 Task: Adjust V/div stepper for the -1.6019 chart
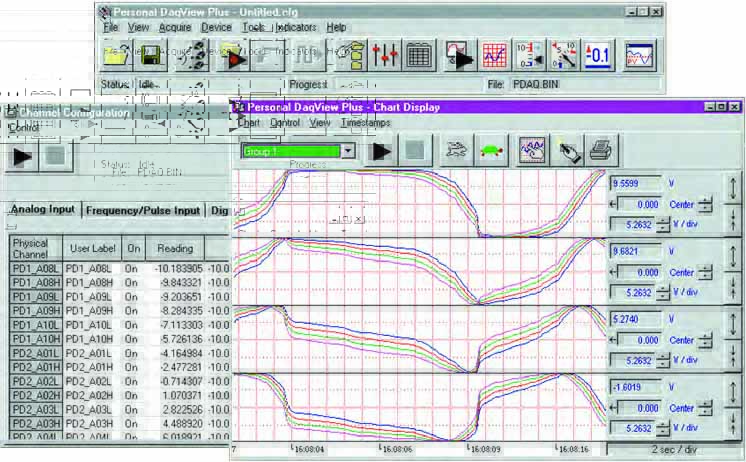coord(663,428)
